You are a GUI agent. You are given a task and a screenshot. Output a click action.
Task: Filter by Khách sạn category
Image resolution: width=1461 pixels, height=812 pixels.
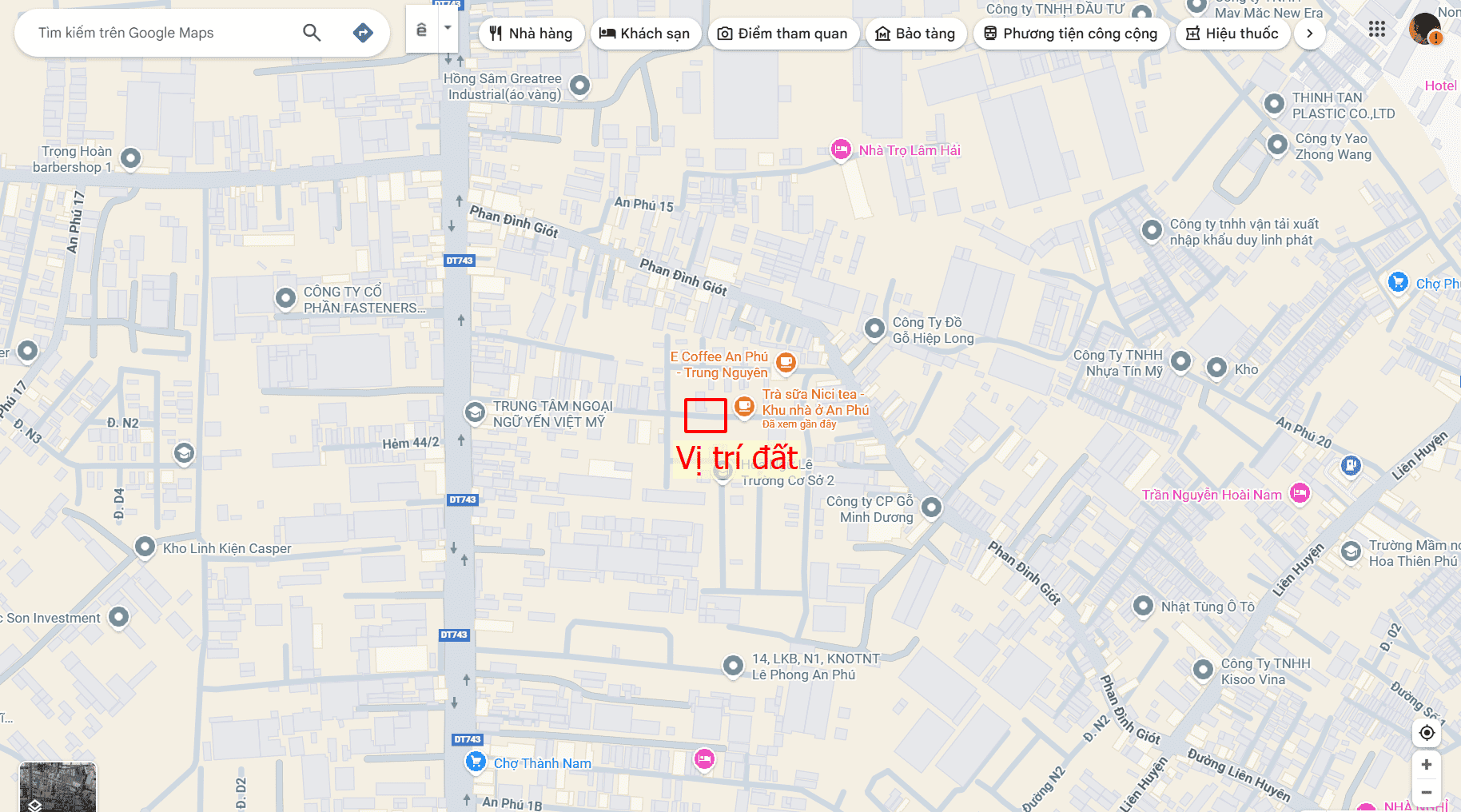tap(645, 34)
